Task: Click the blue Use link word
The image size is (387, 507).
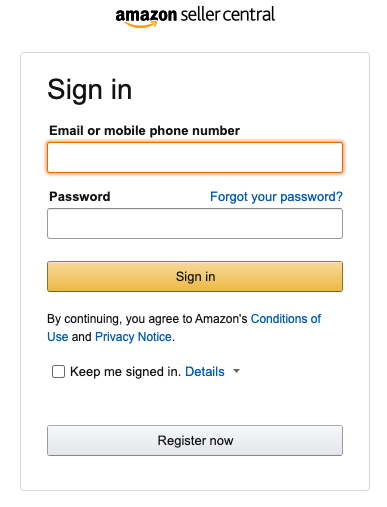Action: (x=58, y=337)
